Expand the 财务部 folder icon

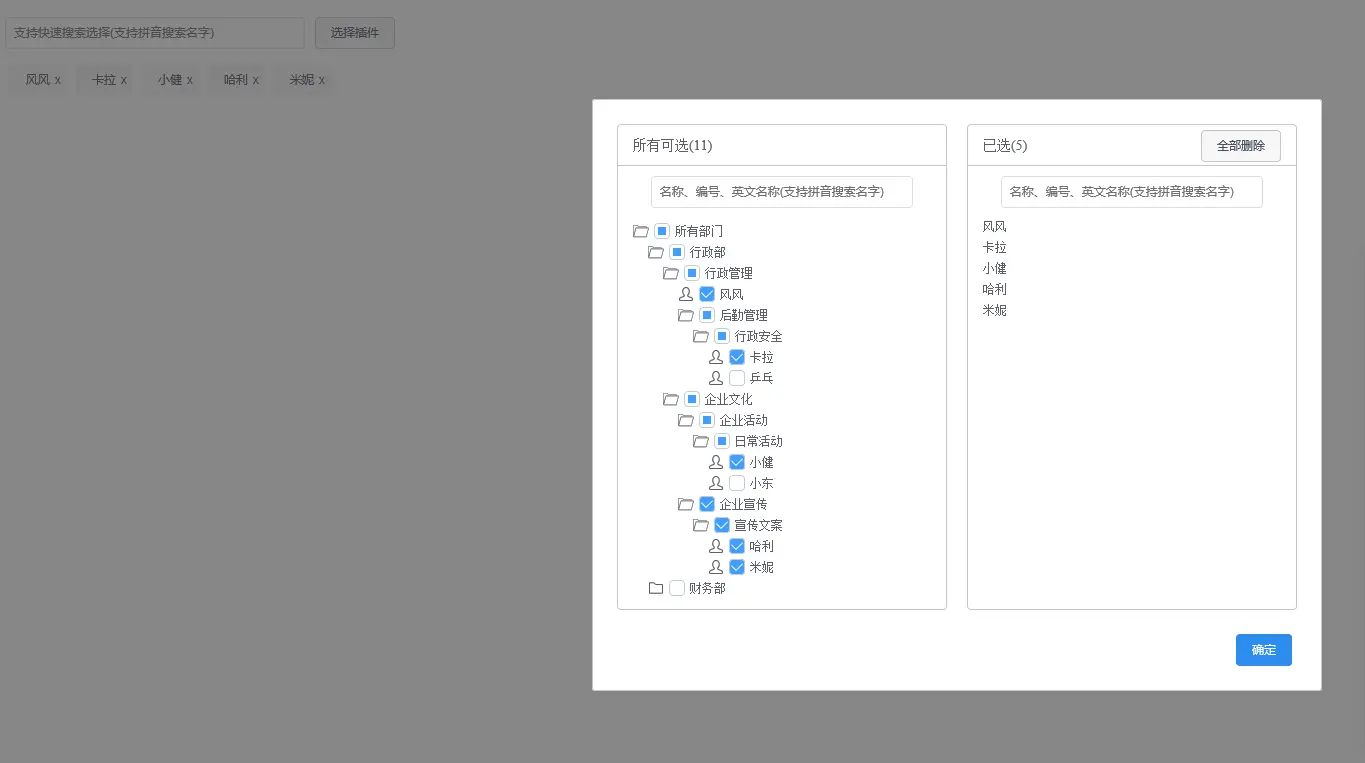pyautogui.click(x=656, y=588)
